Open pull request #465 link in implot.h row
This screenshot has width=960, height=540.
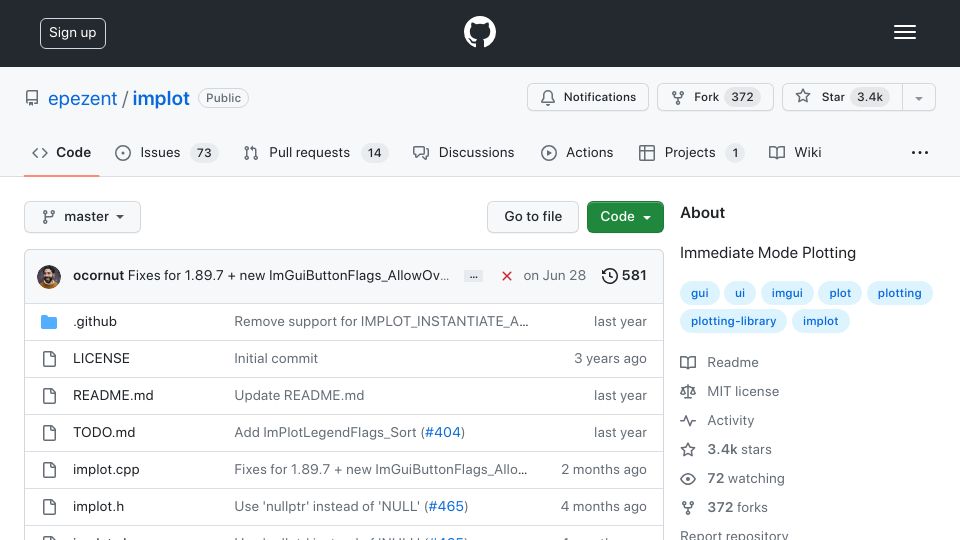tap(446, 506)
